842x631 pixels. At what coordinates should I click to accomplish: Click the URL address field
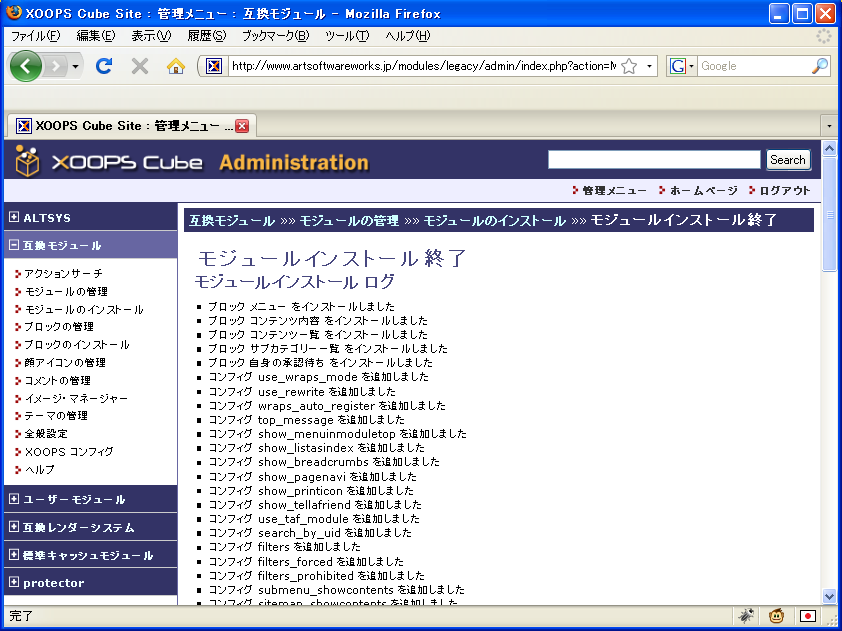coord(424,66)
